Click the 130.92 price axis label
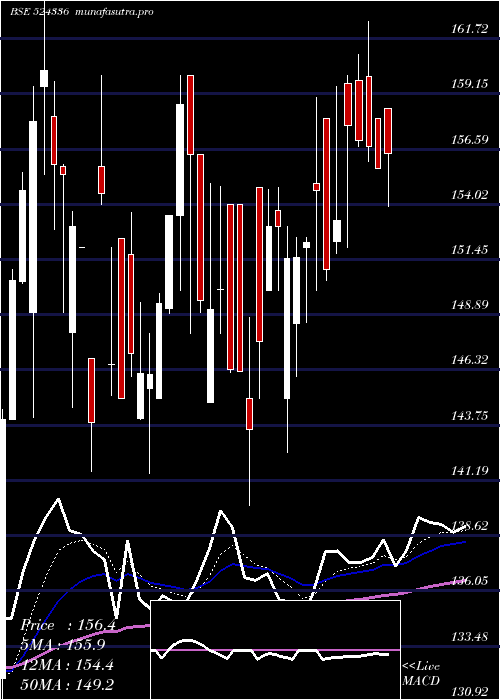The height and width of the screenshot is (700, 500). click(x=469, y=692)
